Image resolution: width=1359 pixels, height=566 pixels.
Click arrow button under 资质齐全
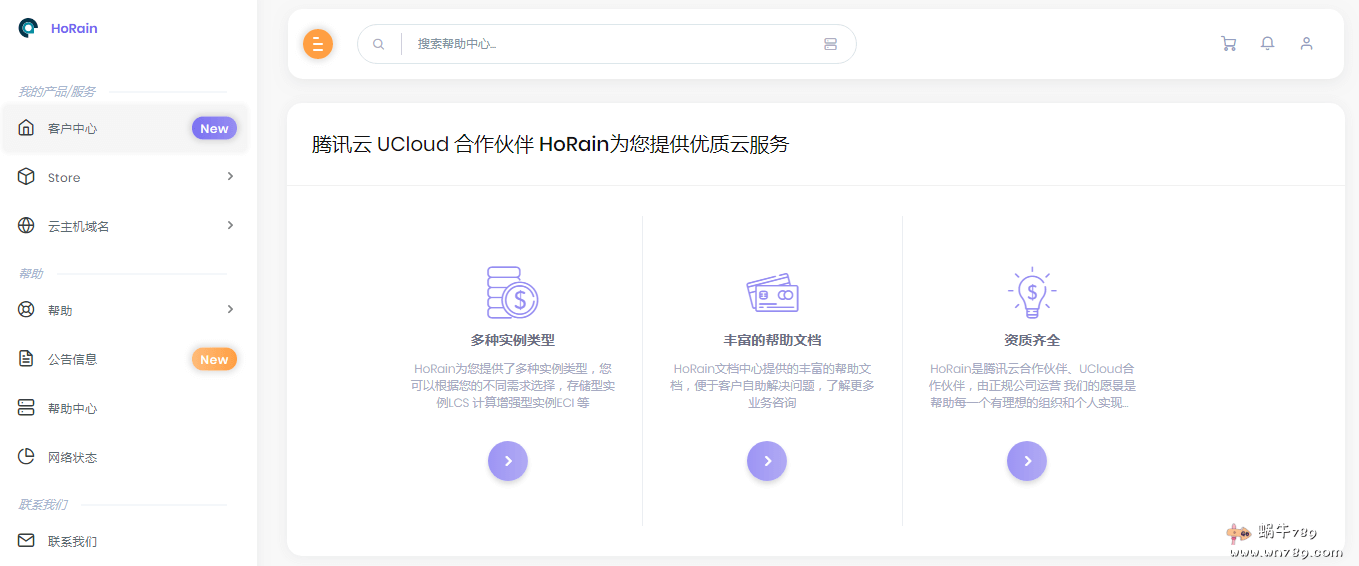[1027, 461]
